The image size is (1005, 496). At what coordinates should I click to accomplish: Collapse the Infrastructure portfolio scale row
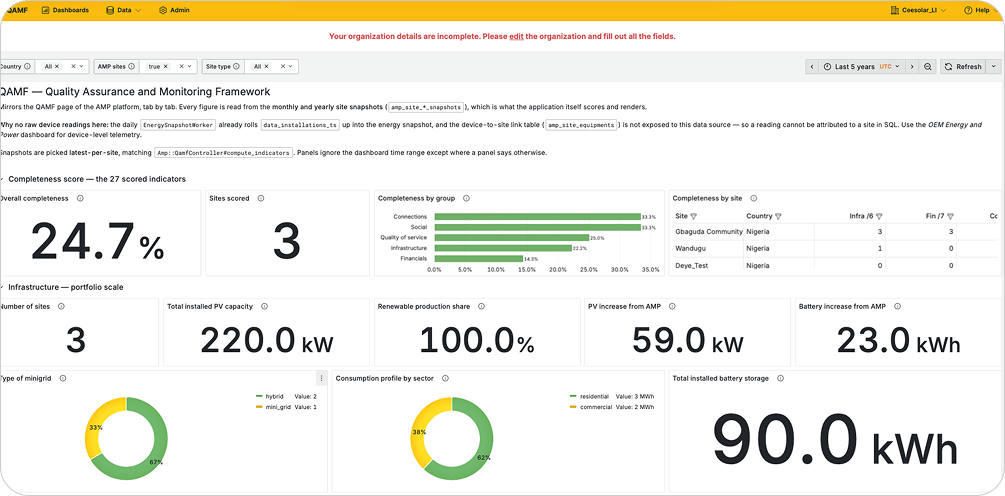63,287
